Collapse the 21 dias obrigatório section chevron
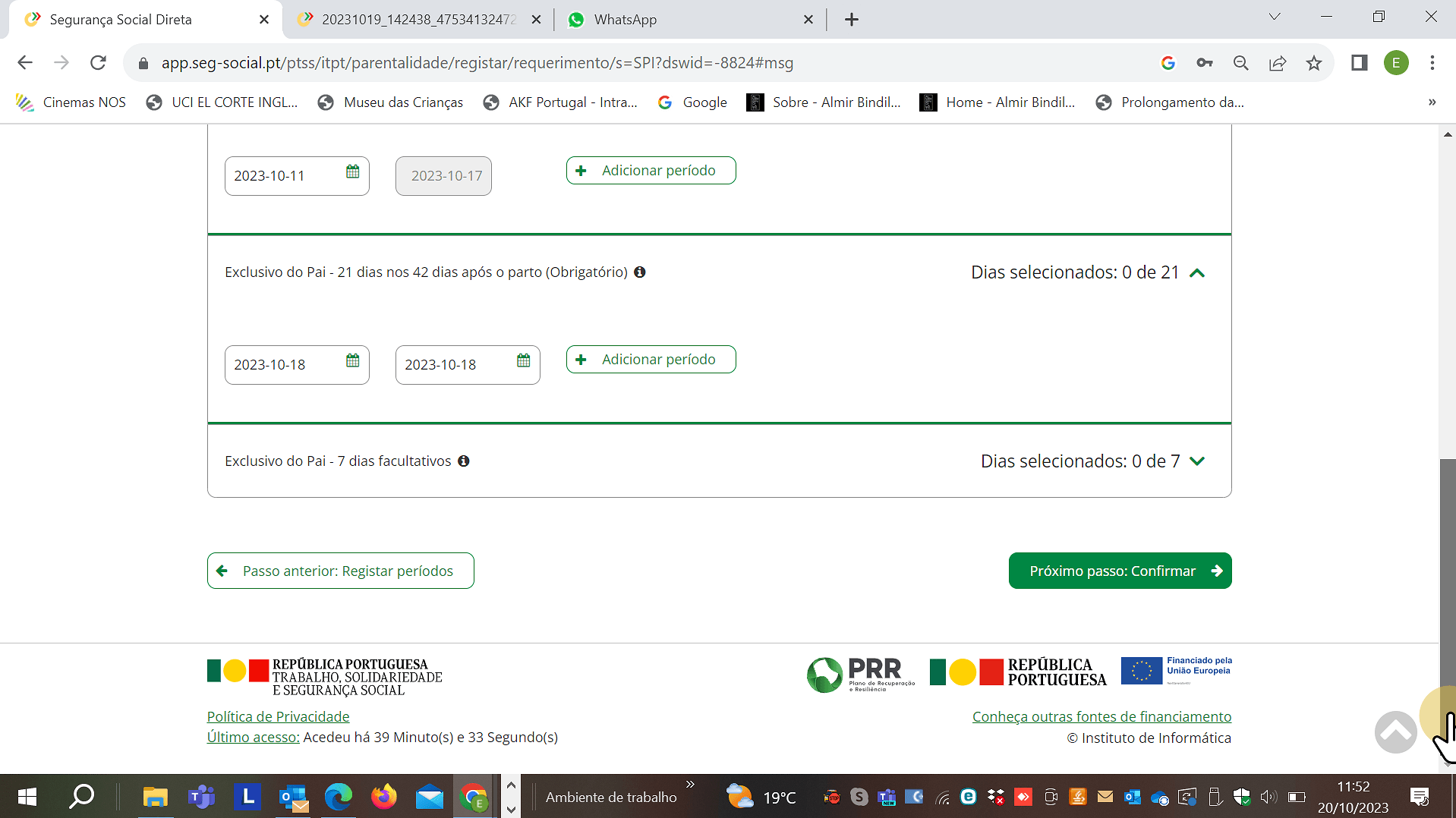Screen dimensions: 1456x818 tap(1197, 273)
